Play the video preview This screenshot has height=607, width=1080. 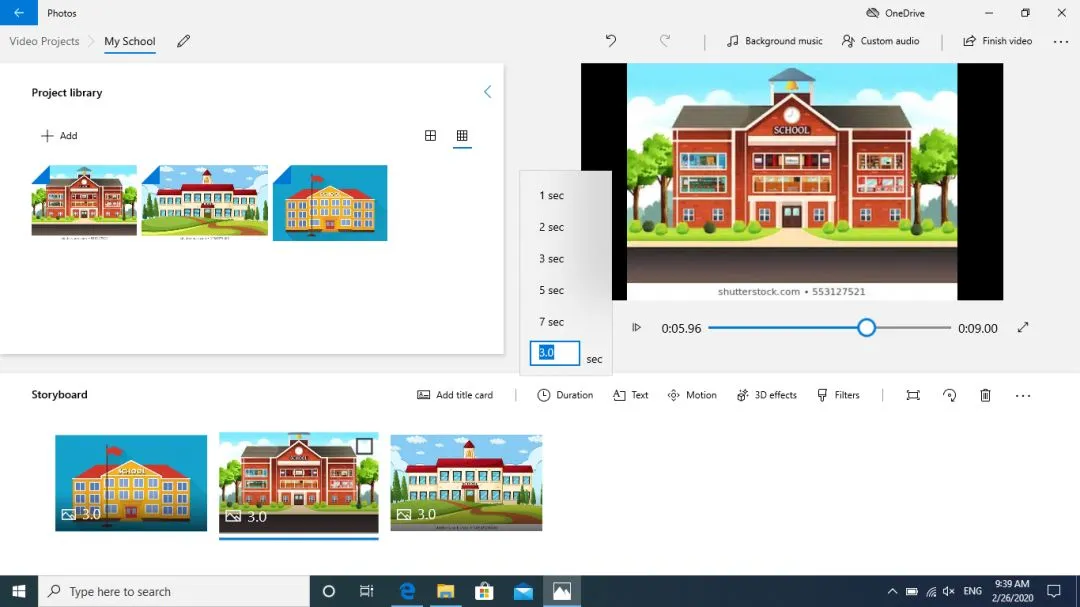636,328
